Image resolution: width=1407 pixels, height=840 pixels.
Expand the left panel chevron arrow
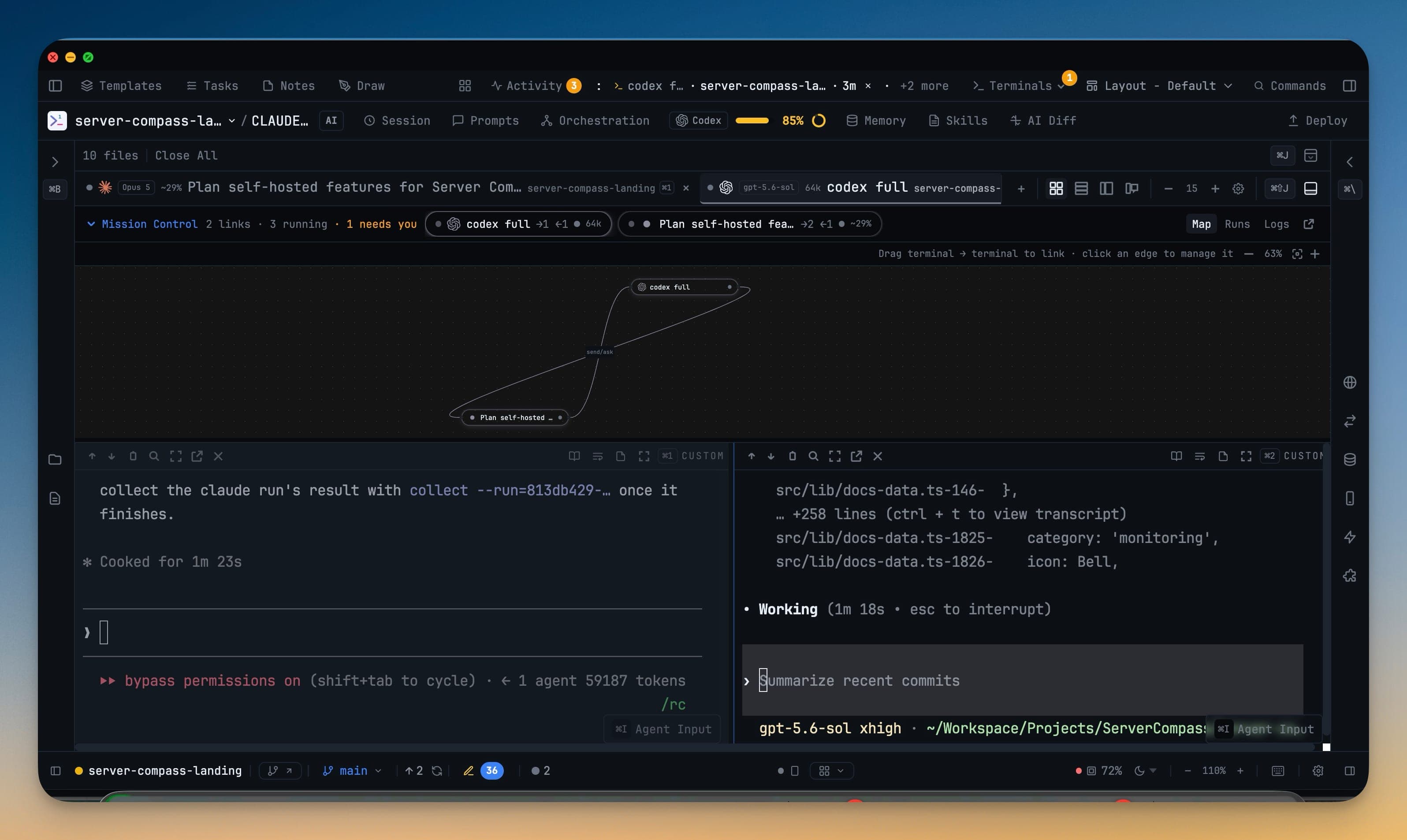coord(55,162)
